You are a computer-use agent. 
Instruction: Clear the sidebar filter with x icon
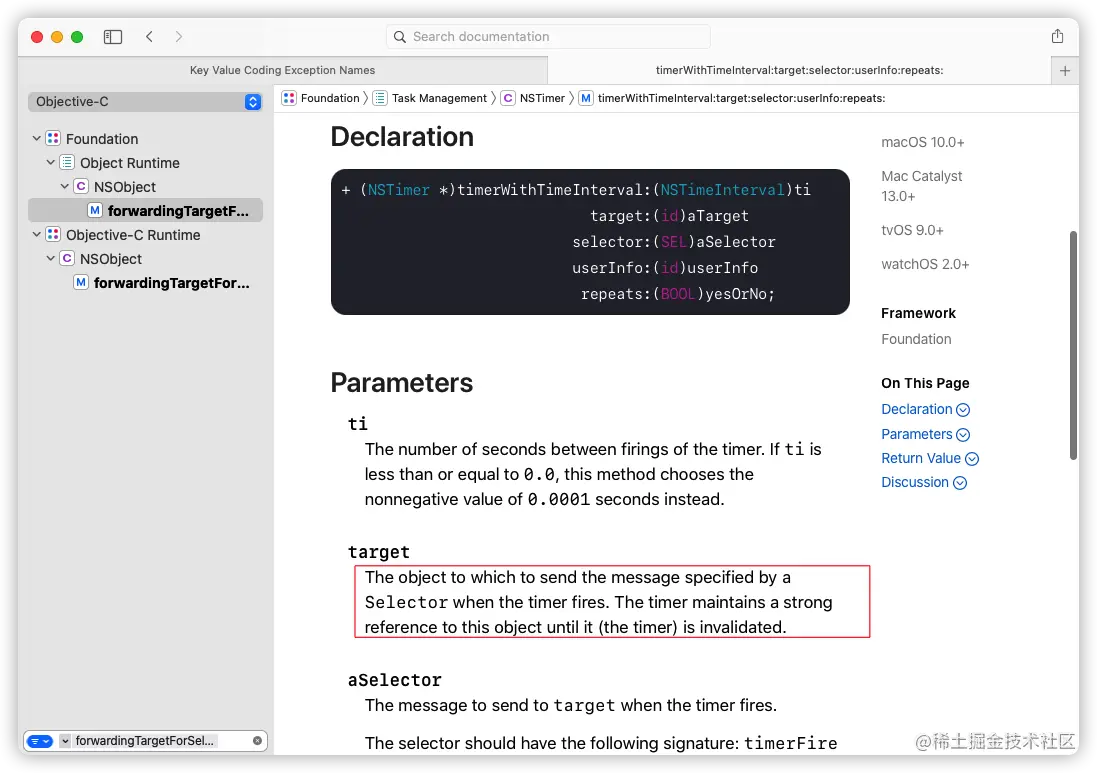(257, 740)
